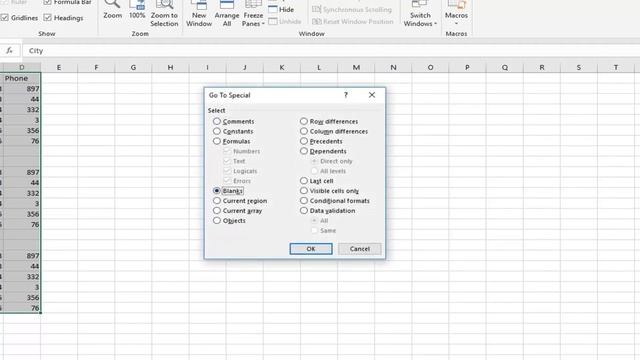Open the Switch Windows dropdown
Viewport: 640px width, 360px height.
(420, 14)
